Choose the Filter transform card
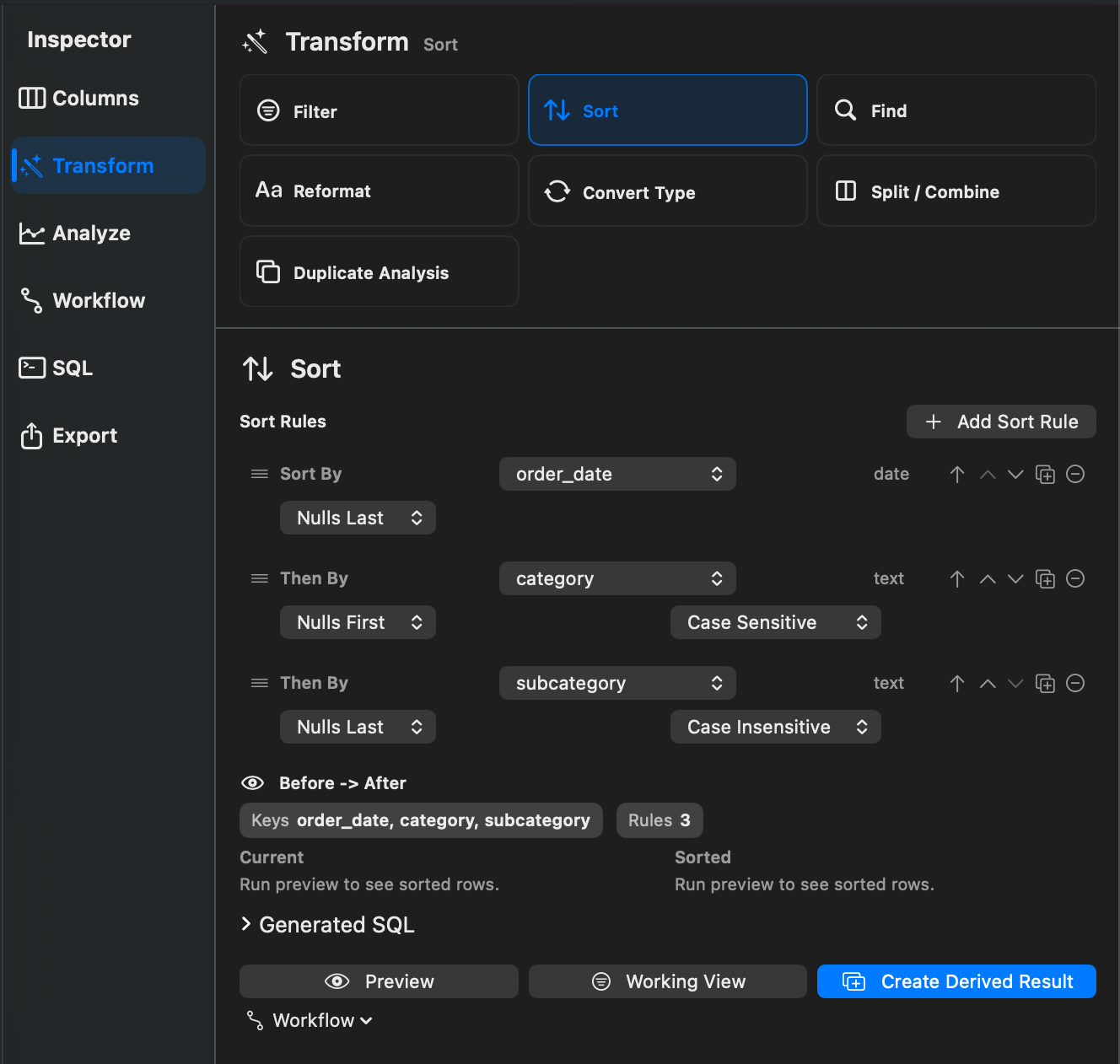Image resolution: width=1120 pixels, height=1064 pixels. click(379, 110)
